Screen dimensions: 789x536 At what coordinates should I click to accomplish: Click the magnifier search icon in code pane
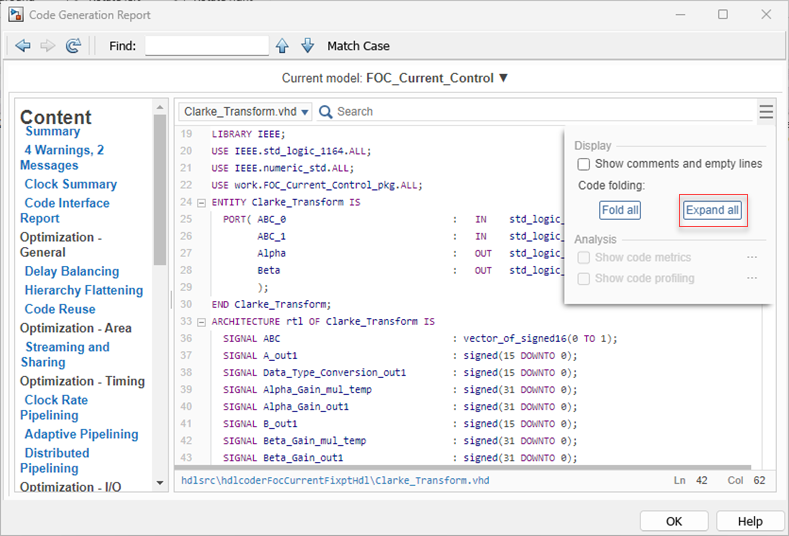coord(325,112)
